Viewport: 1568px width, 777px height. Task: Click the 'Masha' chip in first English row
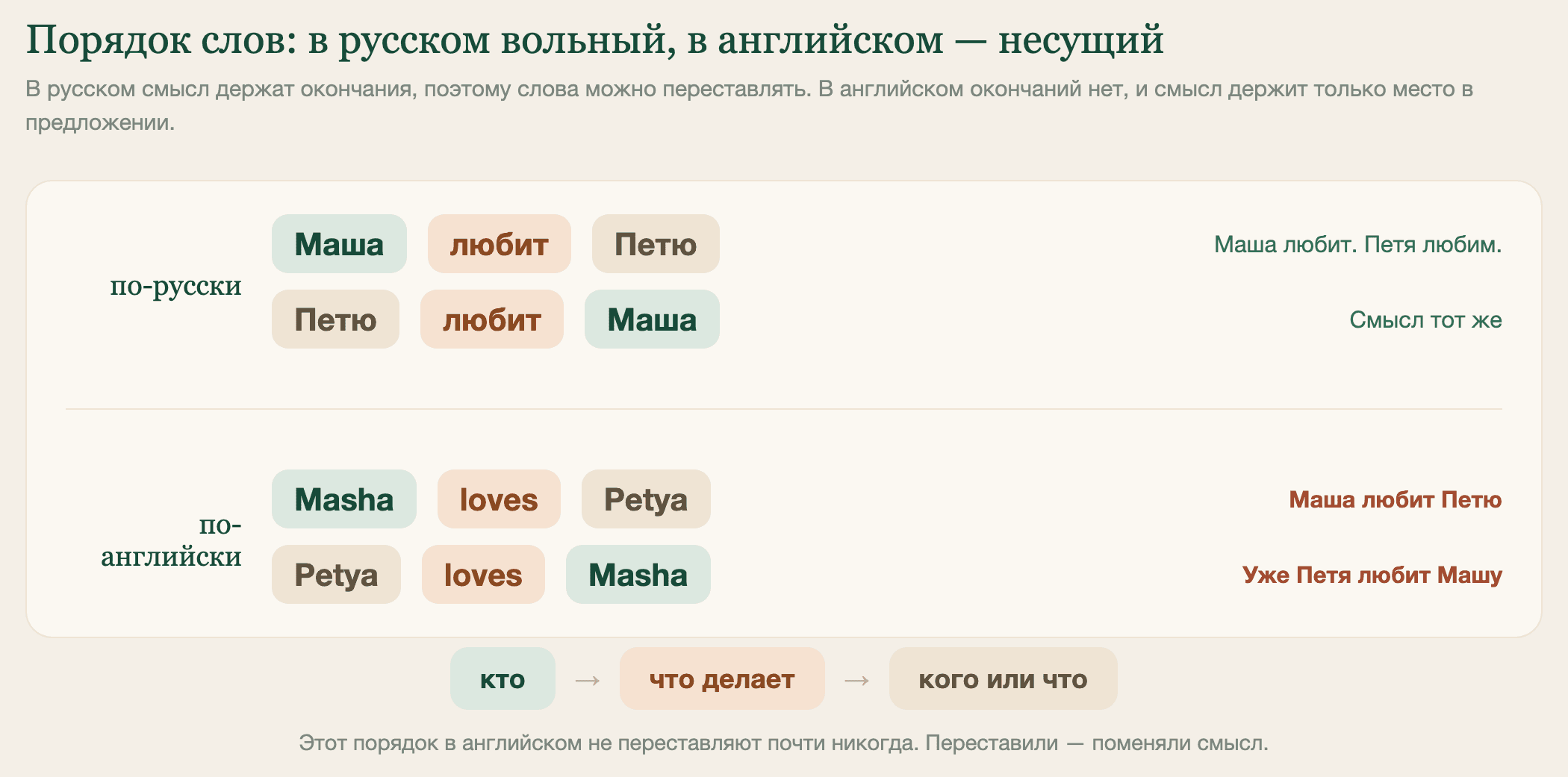pos(343,499)
